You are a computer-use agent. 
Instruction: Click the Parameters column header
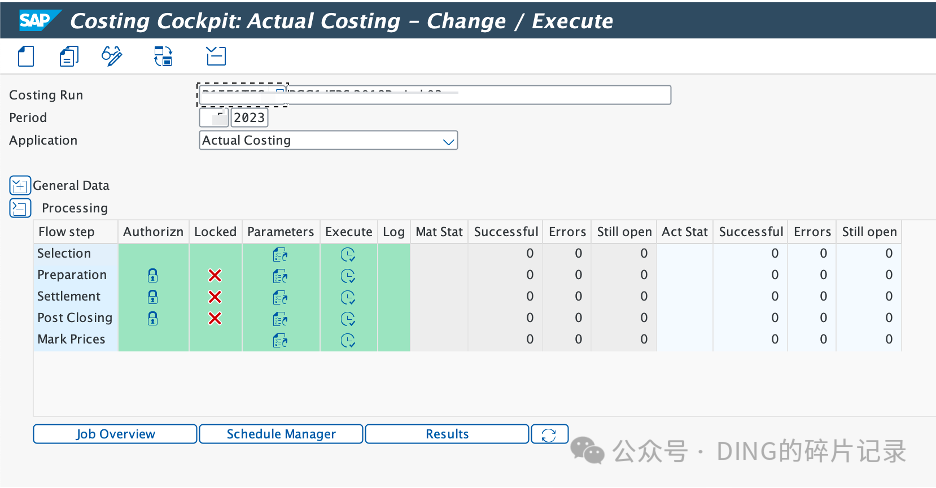tap(281, 231)
